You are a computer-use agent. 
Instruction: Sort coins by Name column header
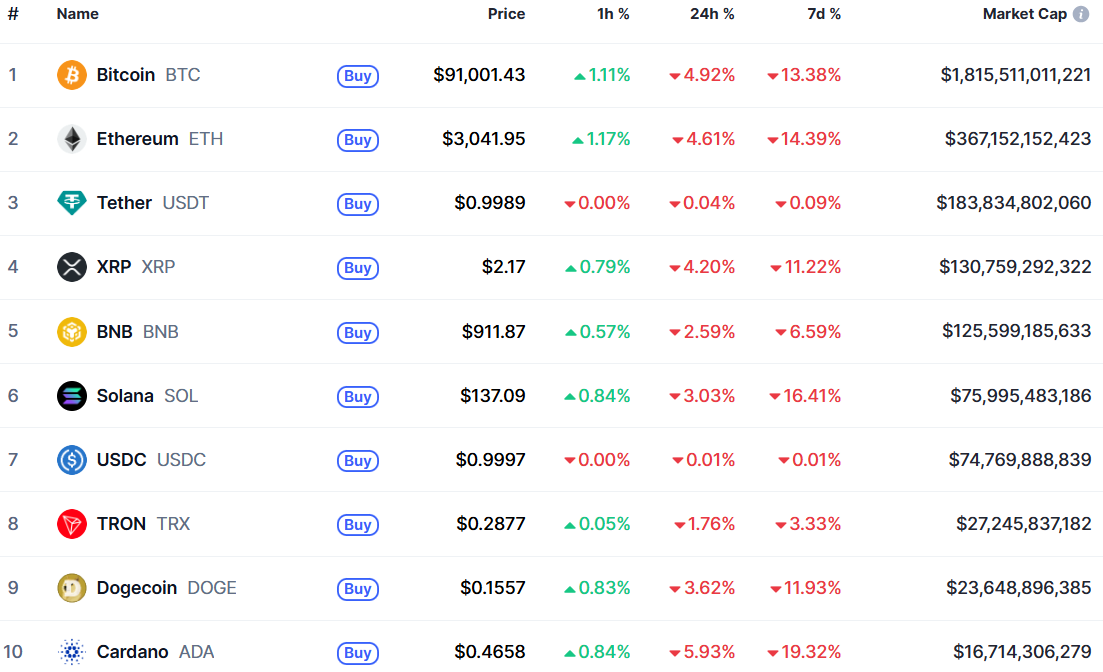click(x=78, y=14)
